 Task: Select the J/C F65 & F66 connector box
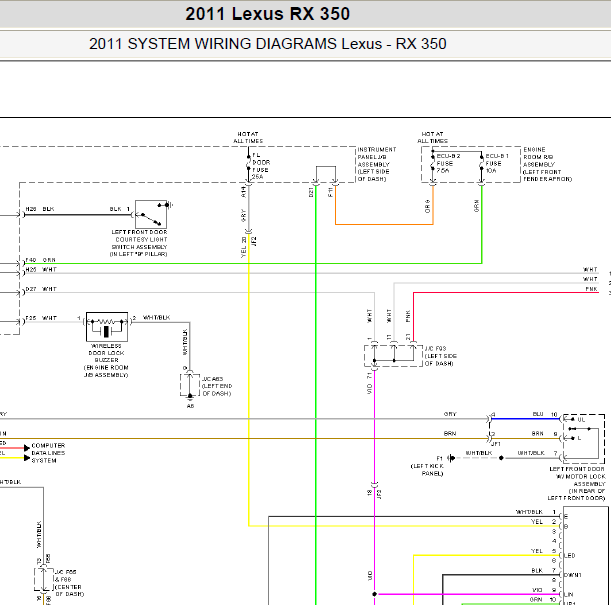(x=43, y=579)
